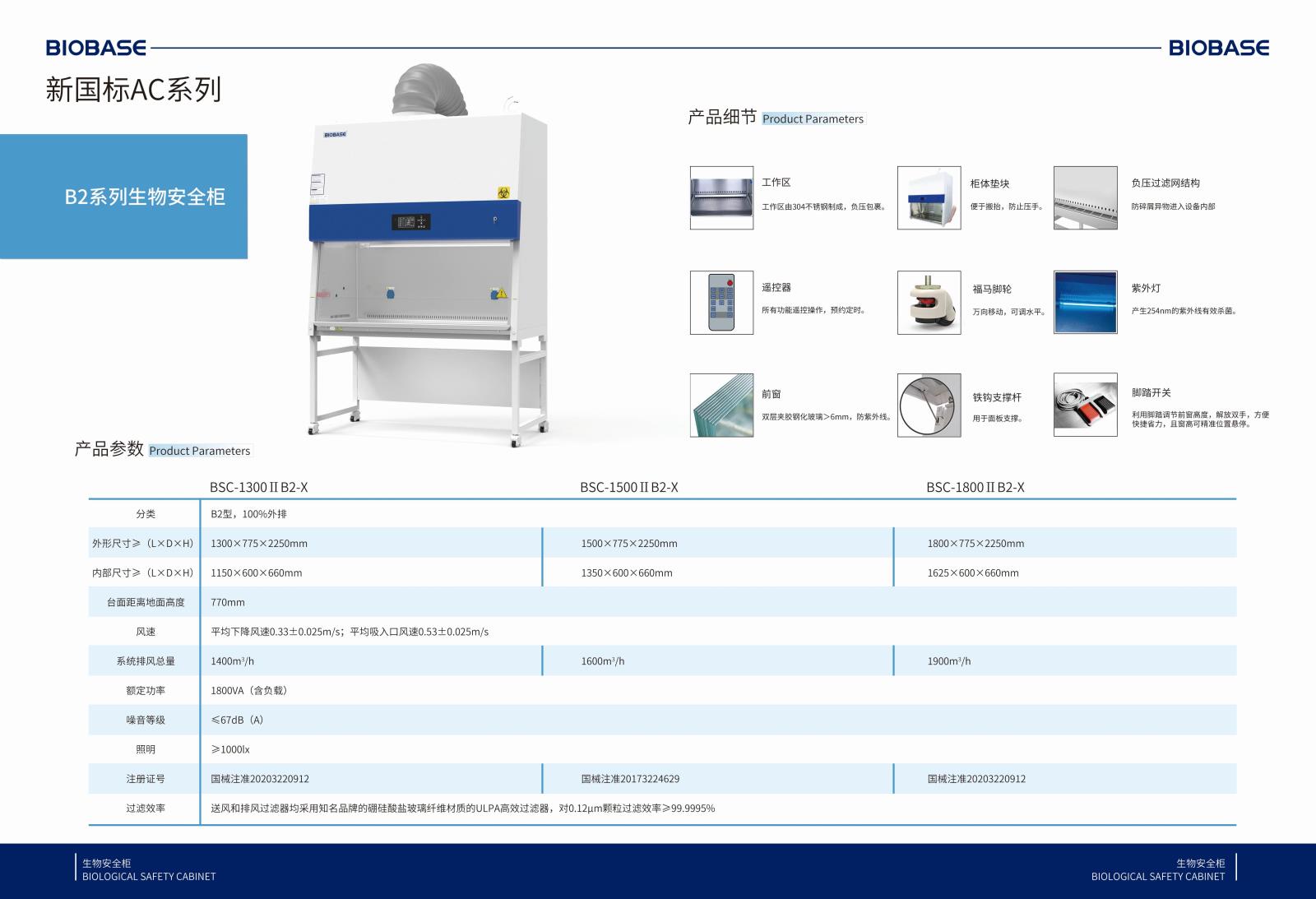The image size is (1316, 899).
Task: Click the 负压过滤网结构 caption title
Action: [1165, 183]
